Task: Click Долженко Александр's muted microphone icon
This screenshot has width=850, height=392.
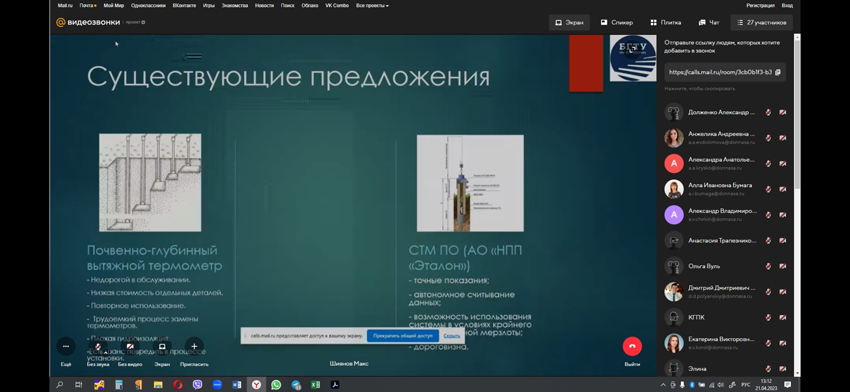Action: point(768,113)
